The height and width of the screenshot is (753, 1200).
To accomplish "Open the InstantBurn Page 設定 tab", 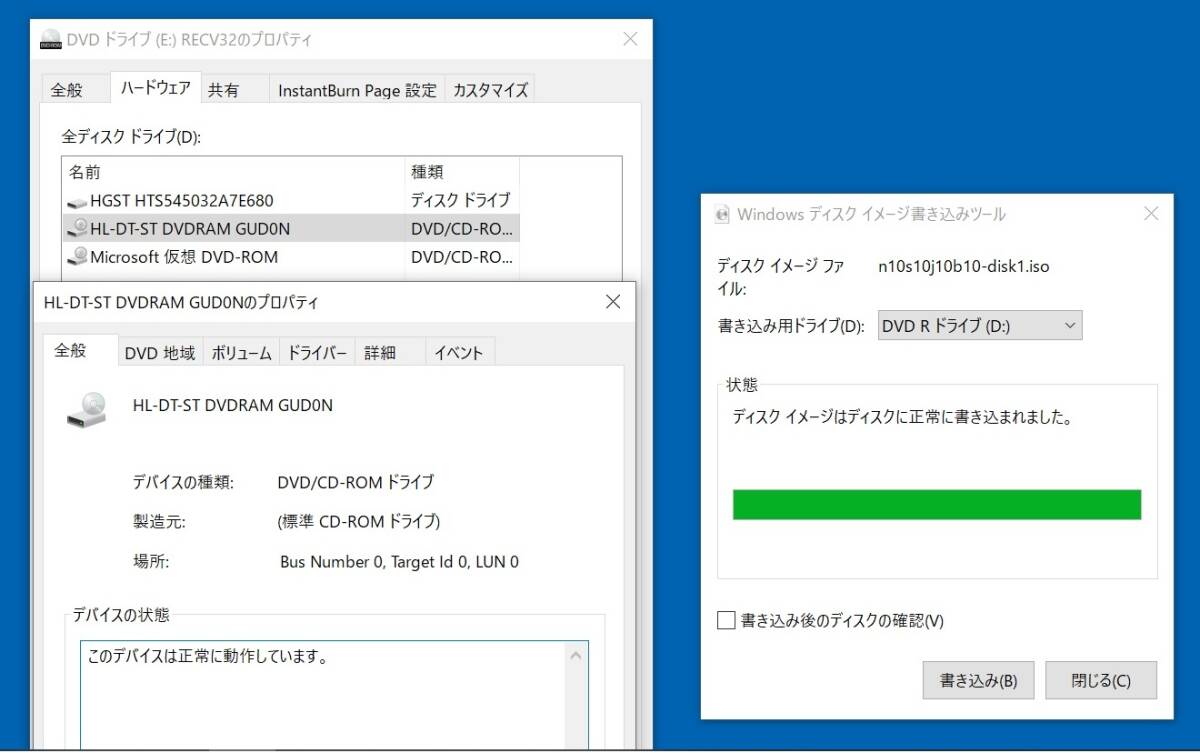I will (x=357, y=90).
